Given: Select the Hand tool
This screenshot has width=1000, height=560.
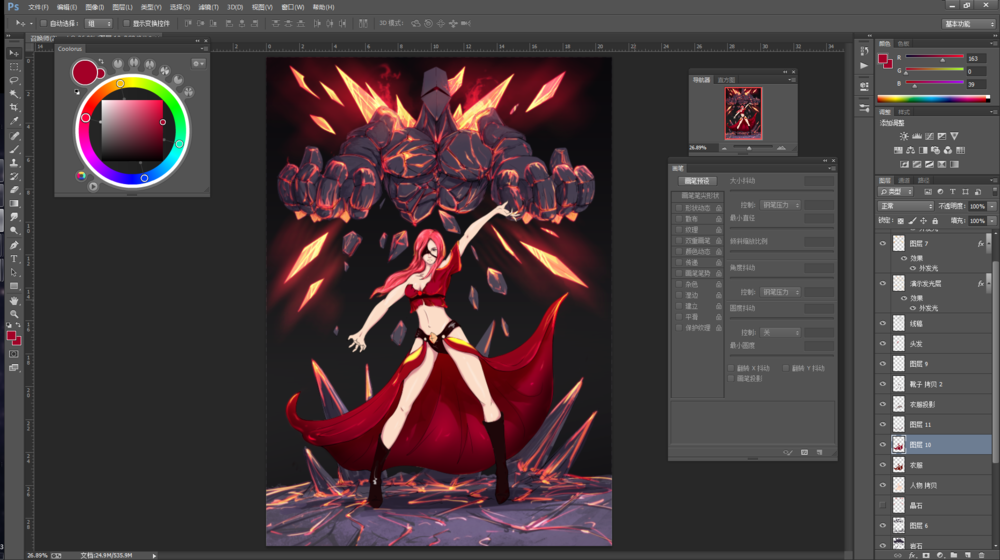Looking at the screenshot, I should click(x=14, y=300).
